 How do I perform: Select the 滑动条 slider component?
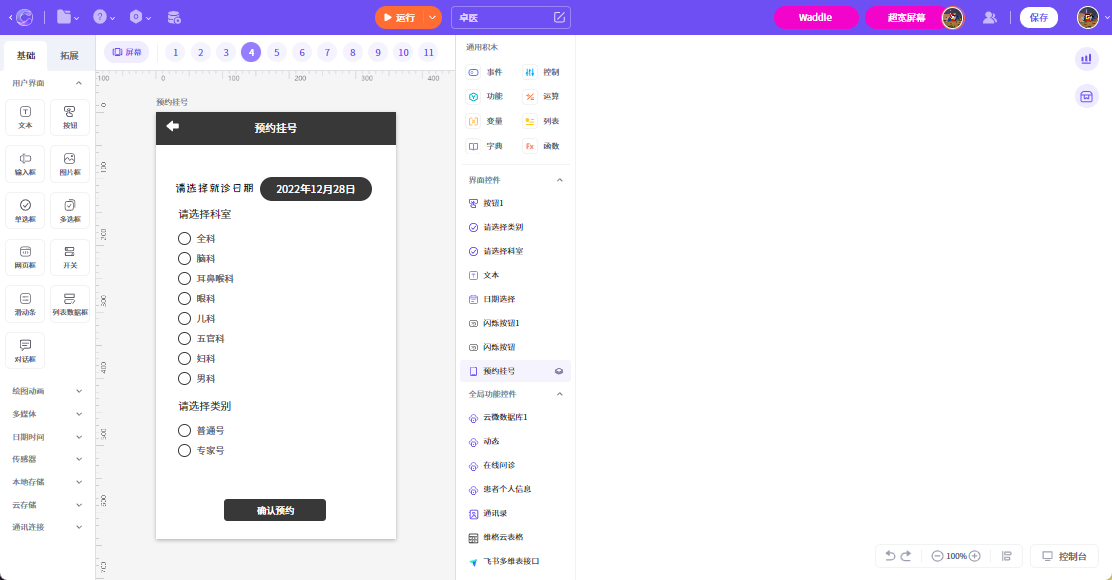[25, 304]
